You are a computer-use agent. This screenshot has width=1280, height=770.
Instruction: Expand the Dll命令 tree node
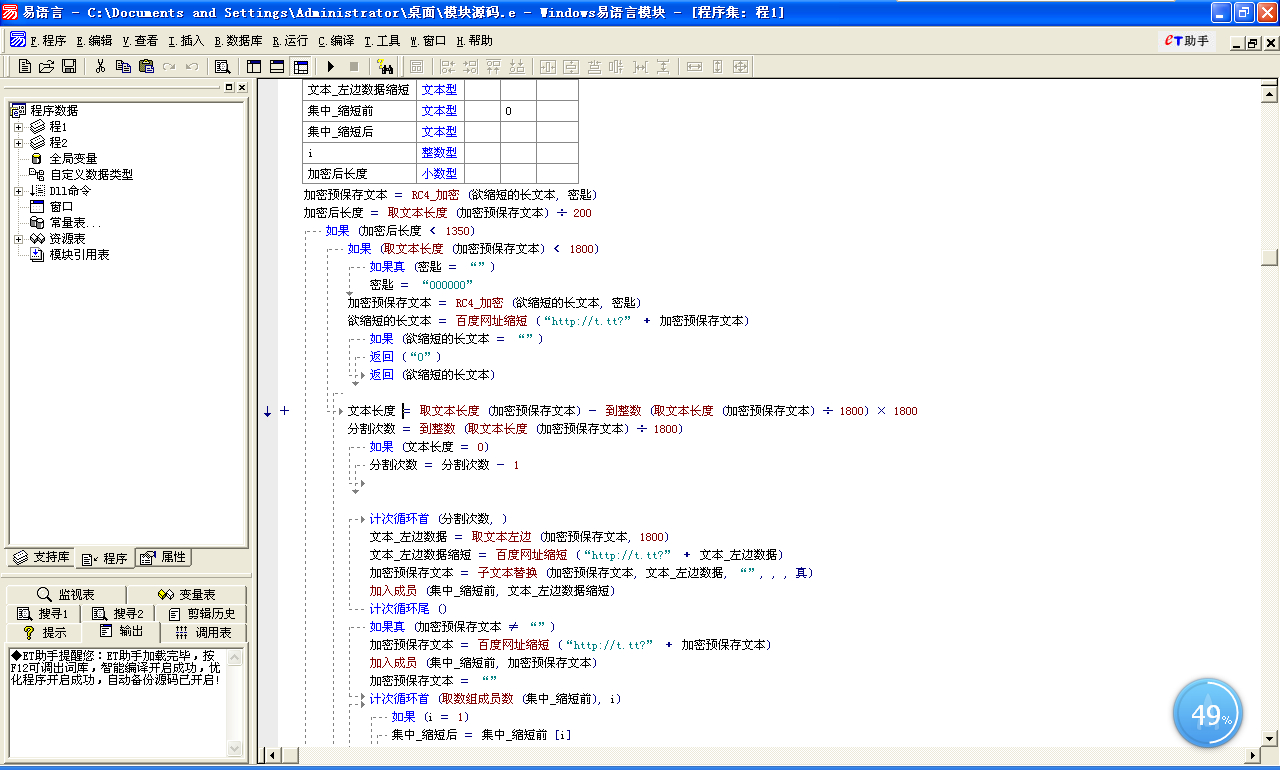coord(18,191)
